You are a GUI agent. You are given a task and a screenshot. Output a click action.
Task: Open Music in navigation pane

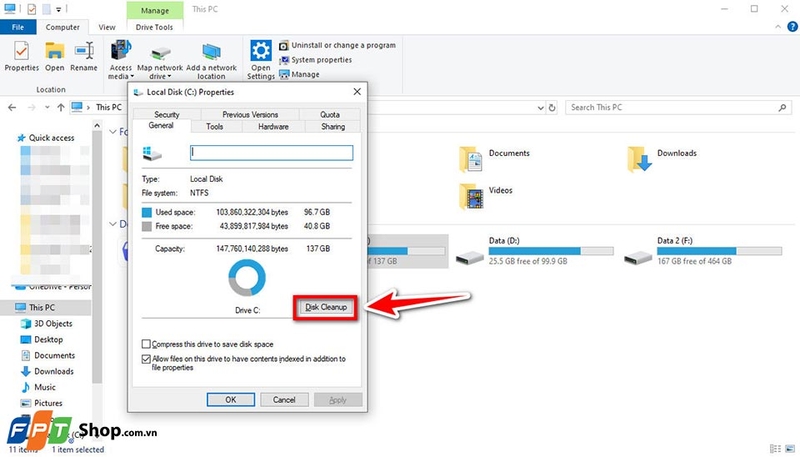pos(38,387)
